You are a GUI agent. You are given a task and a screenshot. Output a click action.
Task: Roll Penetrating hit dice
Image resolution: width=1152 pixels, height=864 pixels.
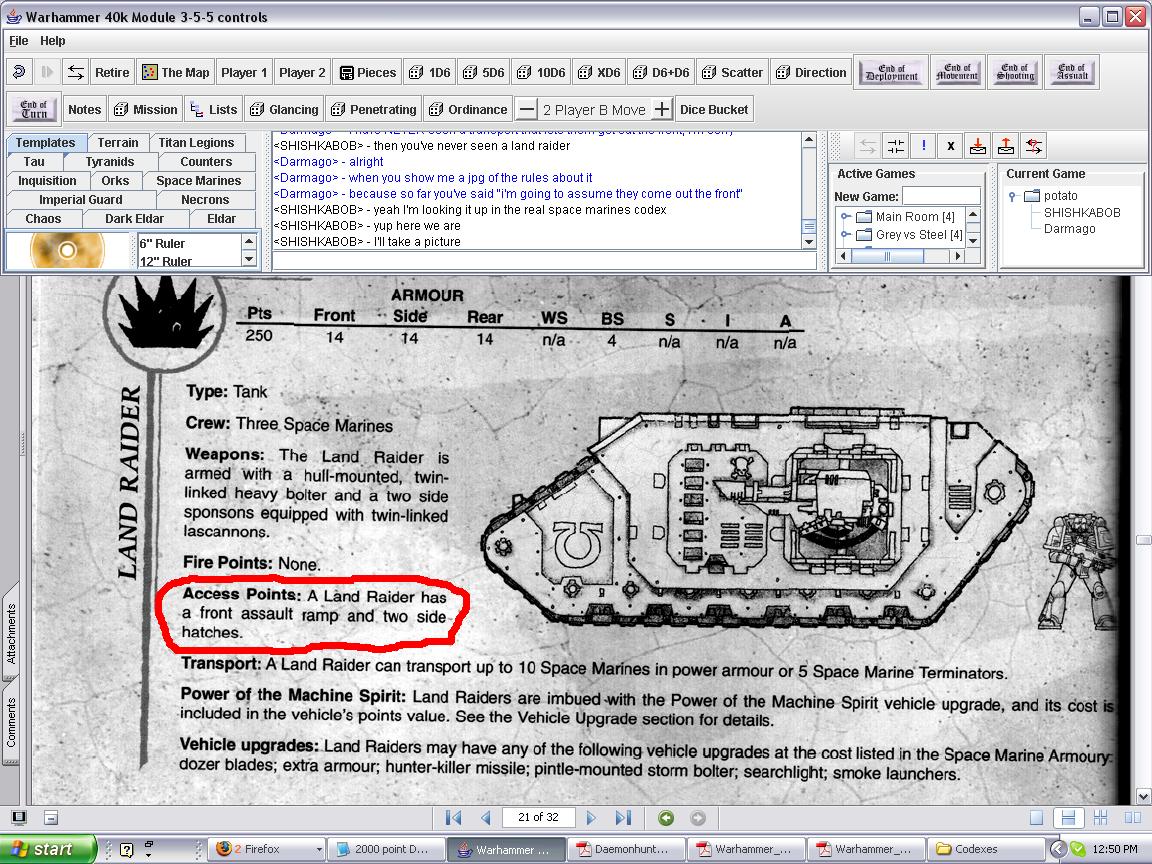click(x=374, y=109)
